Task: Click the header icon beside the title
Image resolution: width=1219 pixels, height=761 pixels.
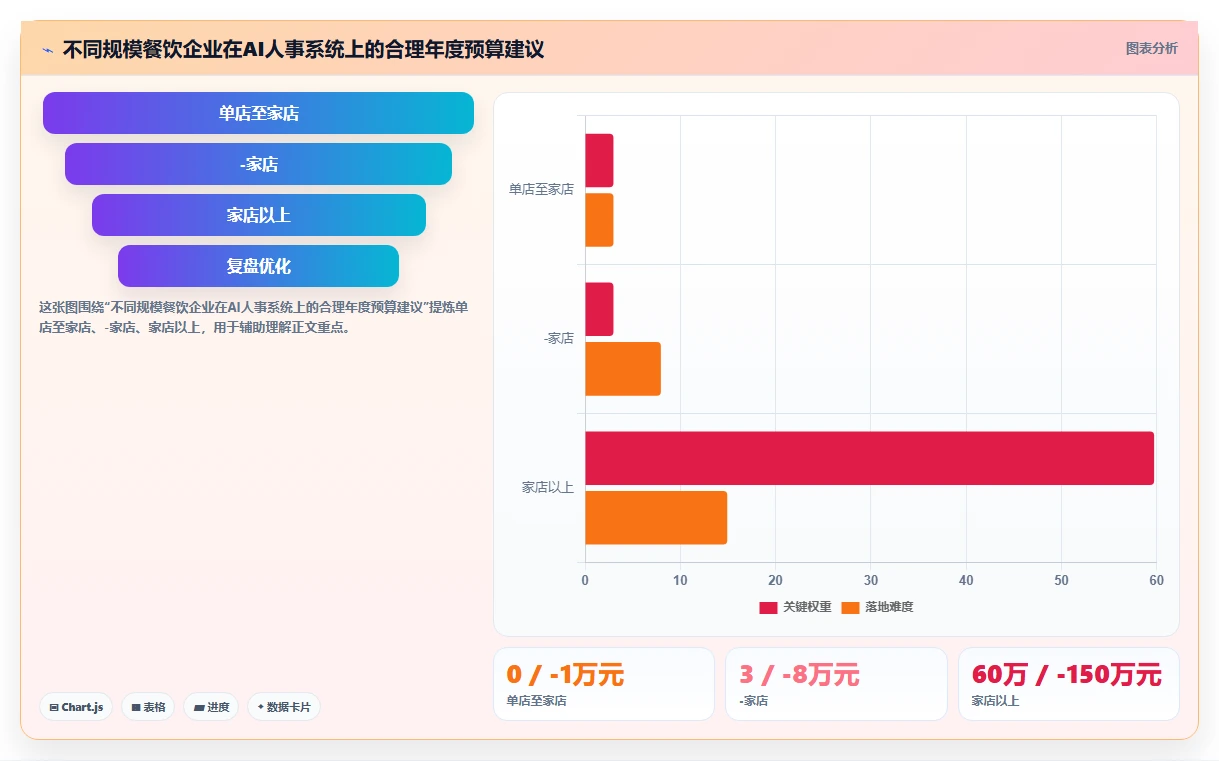Action: click(47, 49)
